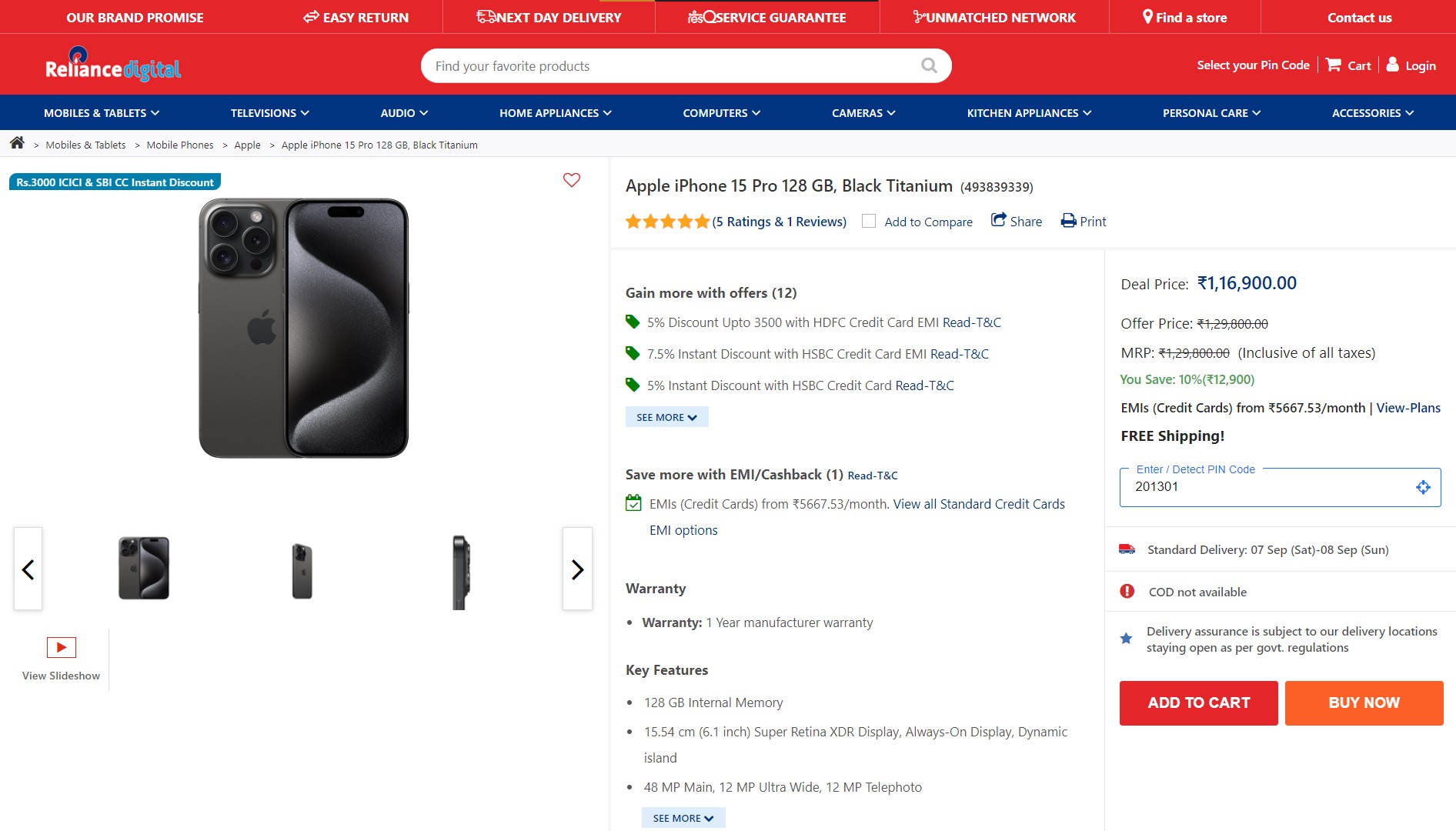This screenshot has height=831, width=1456.
Task: Open the Televisions menu
Action: click(269, 113)
